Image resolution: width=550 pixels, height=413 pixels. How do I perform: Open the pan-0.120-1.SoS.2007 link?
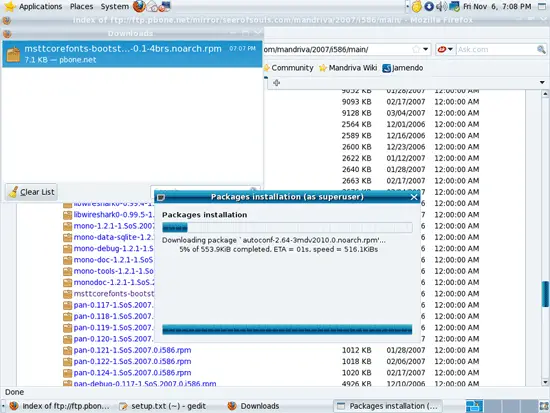tap(114, 339)
